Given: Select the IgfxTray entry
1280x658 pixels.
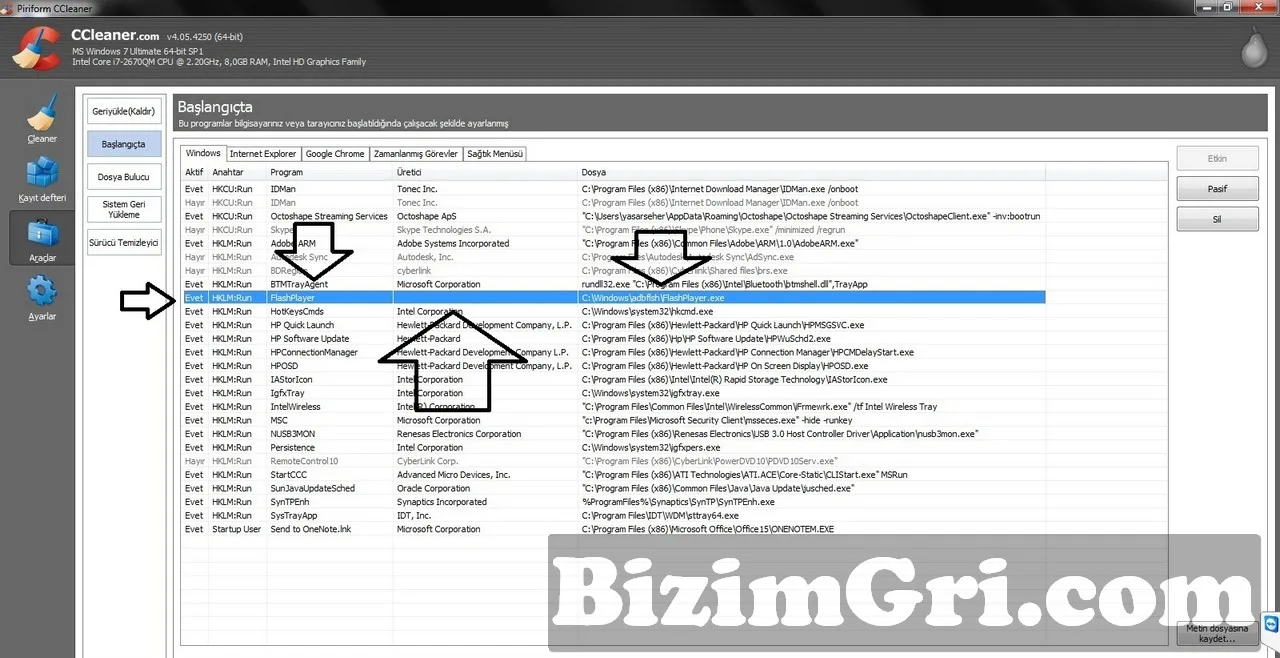Looking at the screenshot, I should [613, 393].
